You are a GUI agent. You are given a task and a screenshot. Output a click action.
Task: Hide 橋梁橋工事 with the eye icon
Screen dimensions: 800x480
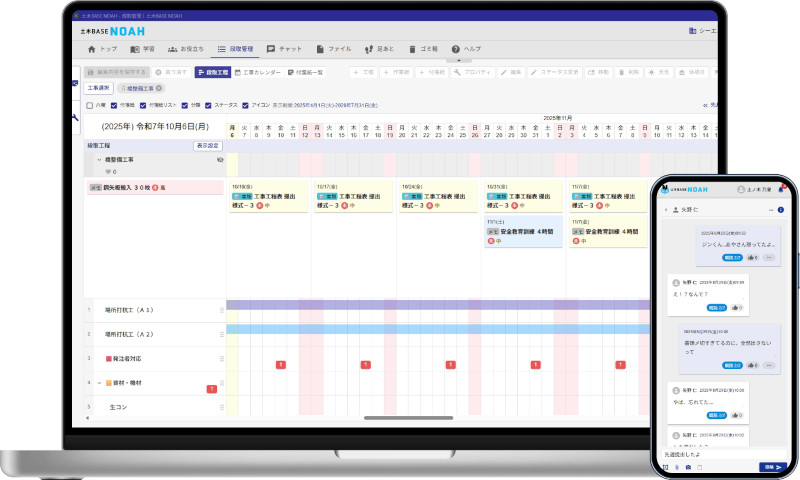pyautogui.click(x=220, y=159)
